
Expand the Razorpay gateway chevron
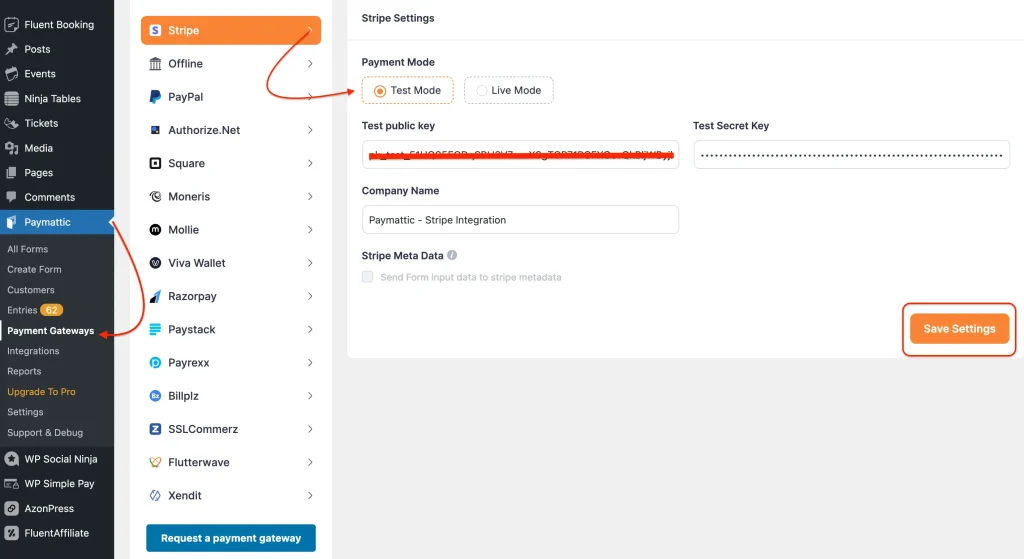pos(310,296)
